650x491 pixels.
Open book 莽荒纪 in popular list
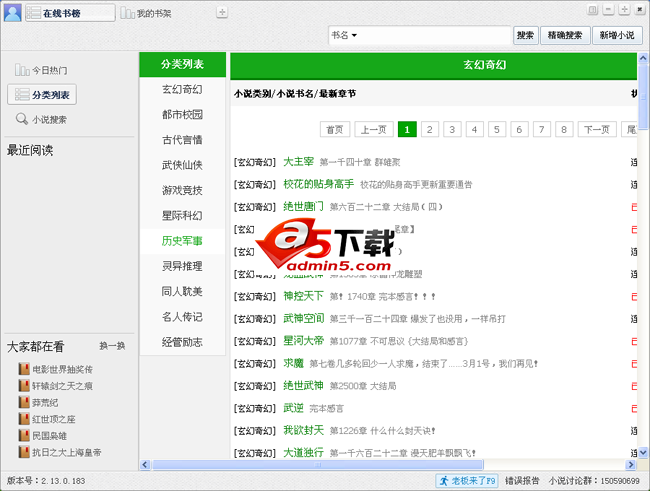[45, 402]
